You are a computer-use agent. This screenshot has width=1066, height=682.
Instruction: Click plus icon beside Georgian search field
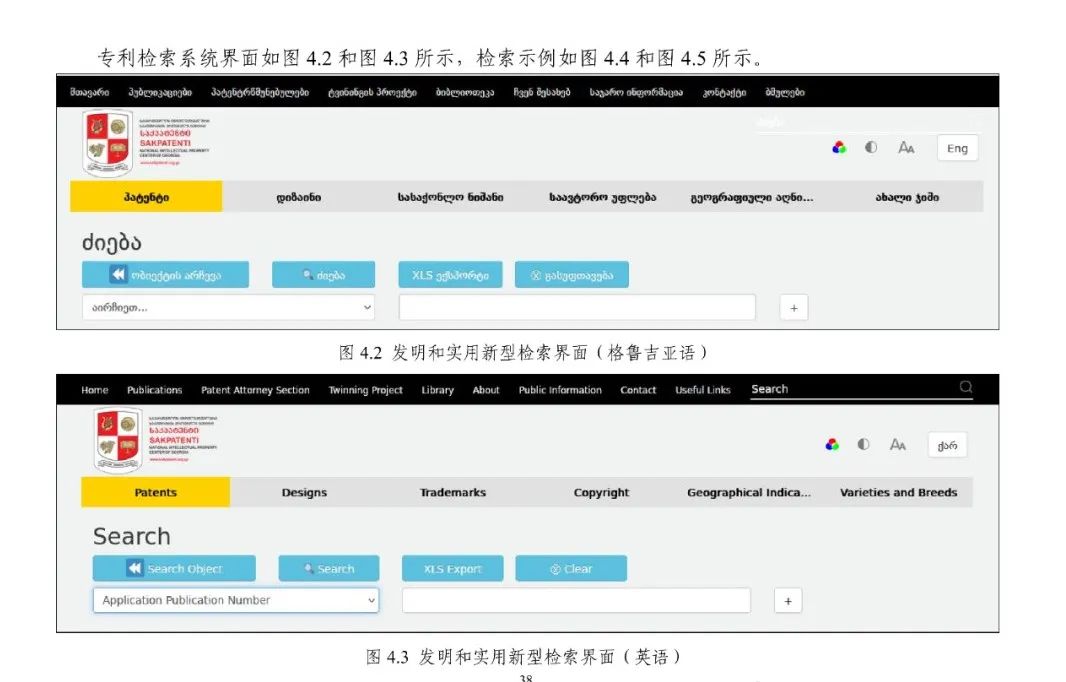pos(793,308)
